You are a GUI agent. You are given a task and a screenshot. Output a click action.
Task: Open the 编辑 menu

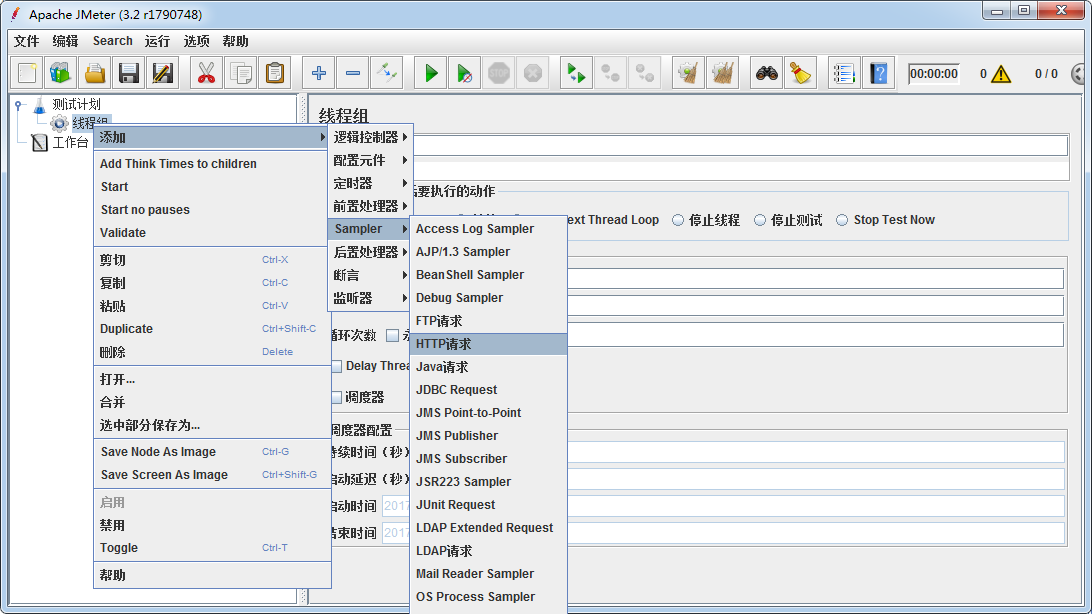click(65, 41)
